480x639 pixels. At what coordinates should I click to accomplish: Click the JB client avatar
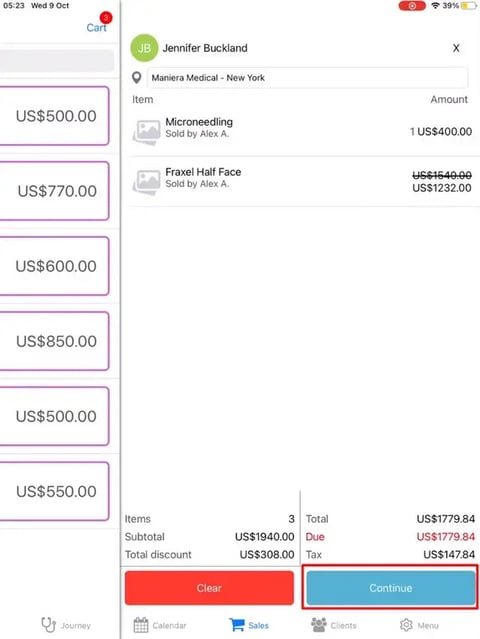144,48
